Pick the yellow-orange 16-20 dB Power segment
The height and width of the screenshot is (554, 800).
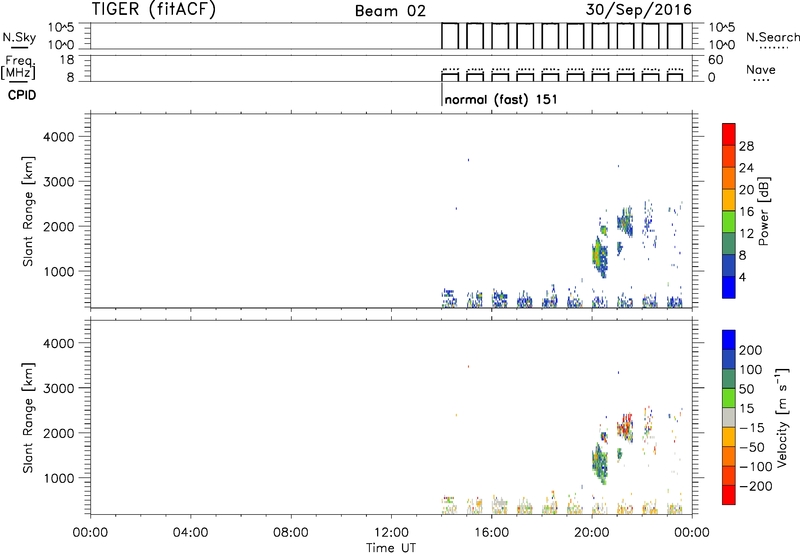[x=729, y=200]
